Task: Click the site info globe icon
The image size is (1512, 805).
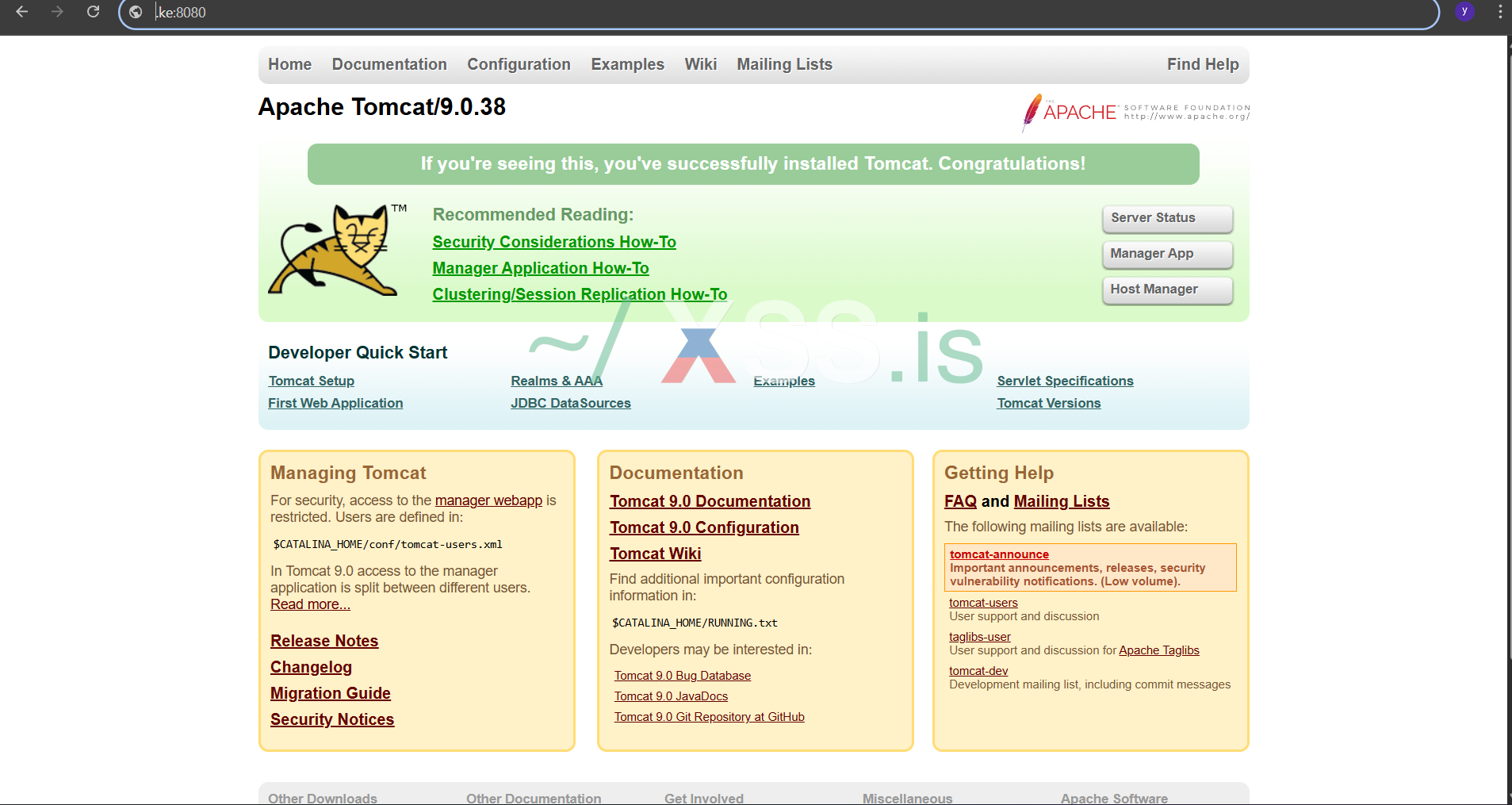Action: click(x=136, y=12)
